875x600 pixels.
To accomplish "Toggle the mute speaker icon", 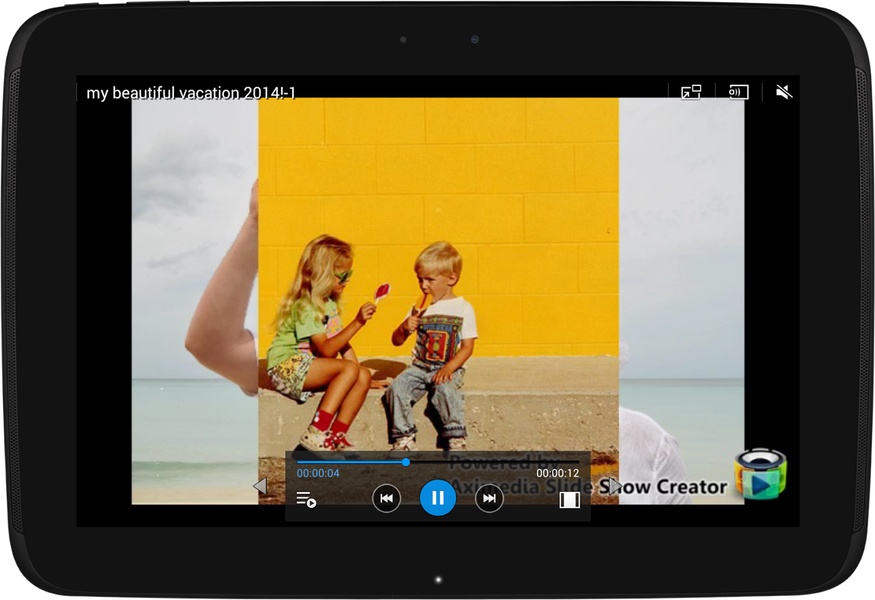I will [784, 92].
